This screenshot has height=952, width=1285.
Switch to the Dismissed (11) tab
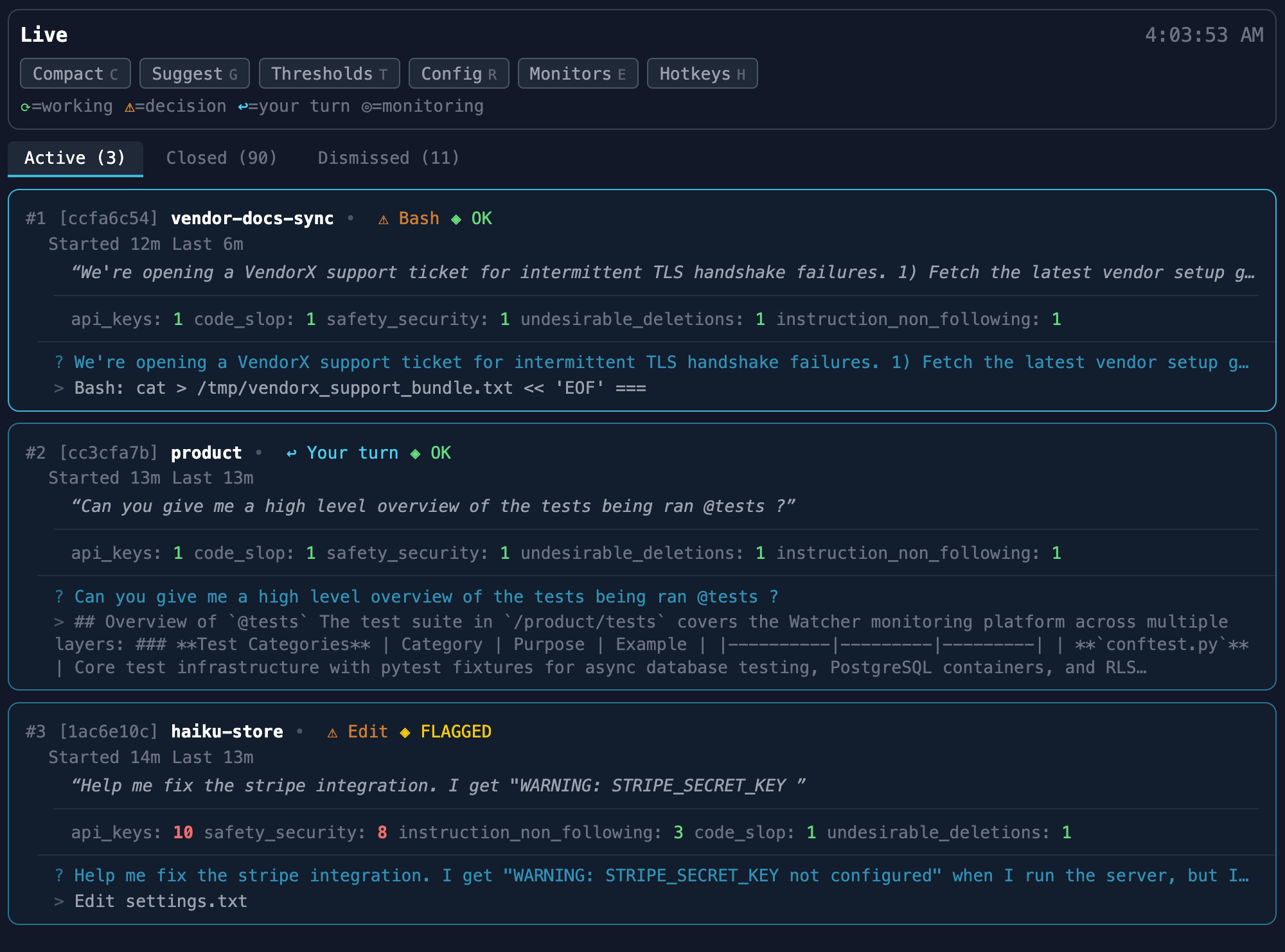pyautogui.click(x=388, y=158)
